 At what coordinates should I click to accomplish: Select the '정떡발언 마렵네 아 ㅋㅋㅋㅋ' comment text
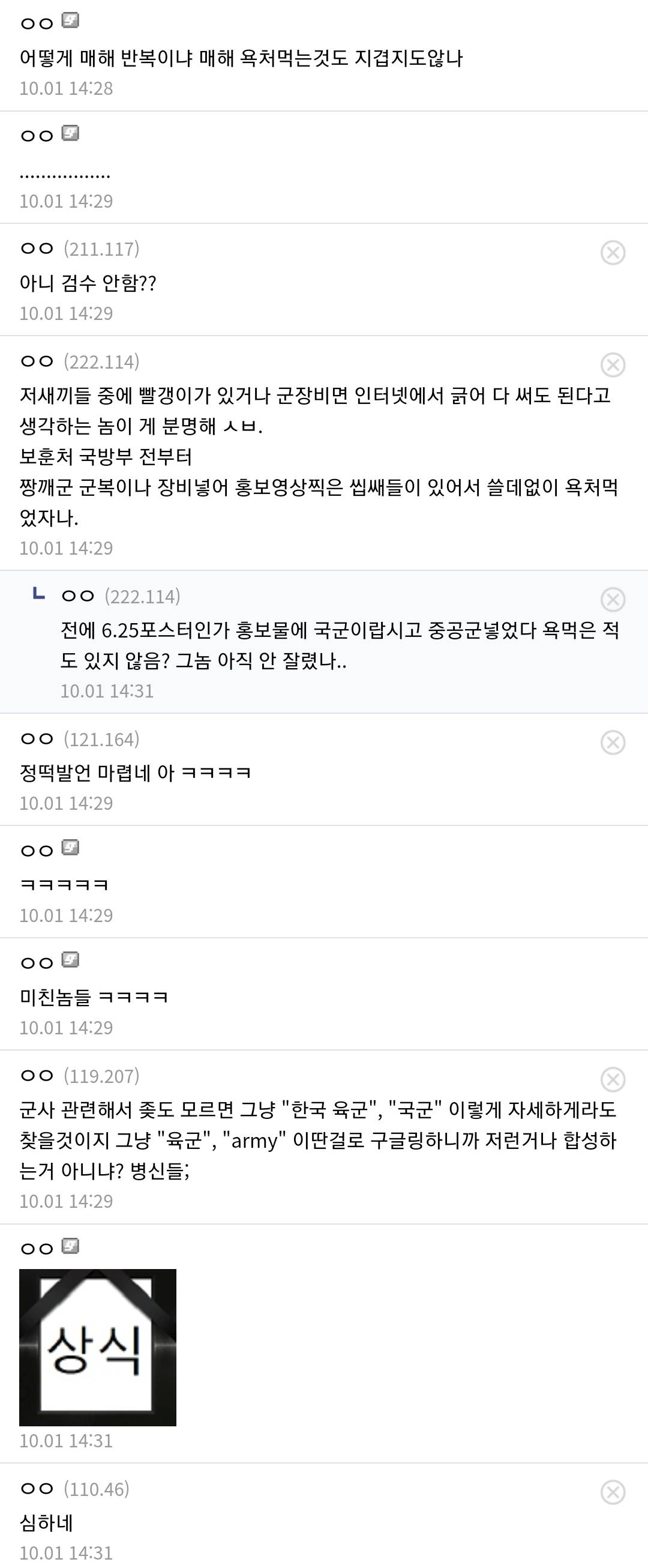(135, 773)
